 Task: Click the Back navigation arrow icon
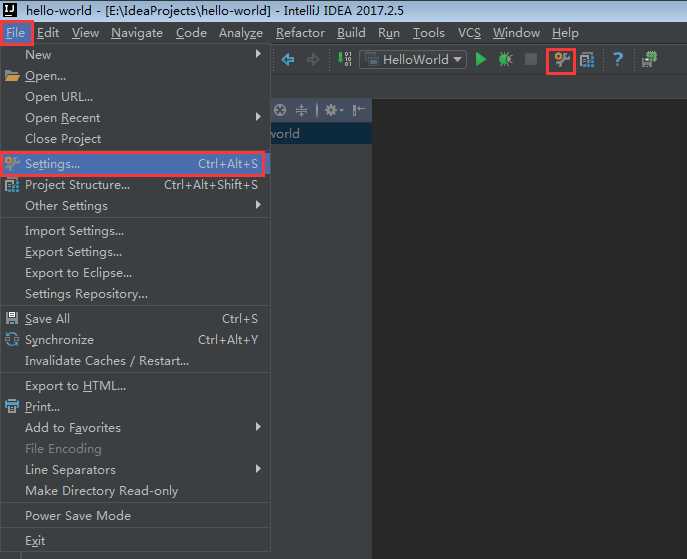pyautogui.click(x=288, y=59)
